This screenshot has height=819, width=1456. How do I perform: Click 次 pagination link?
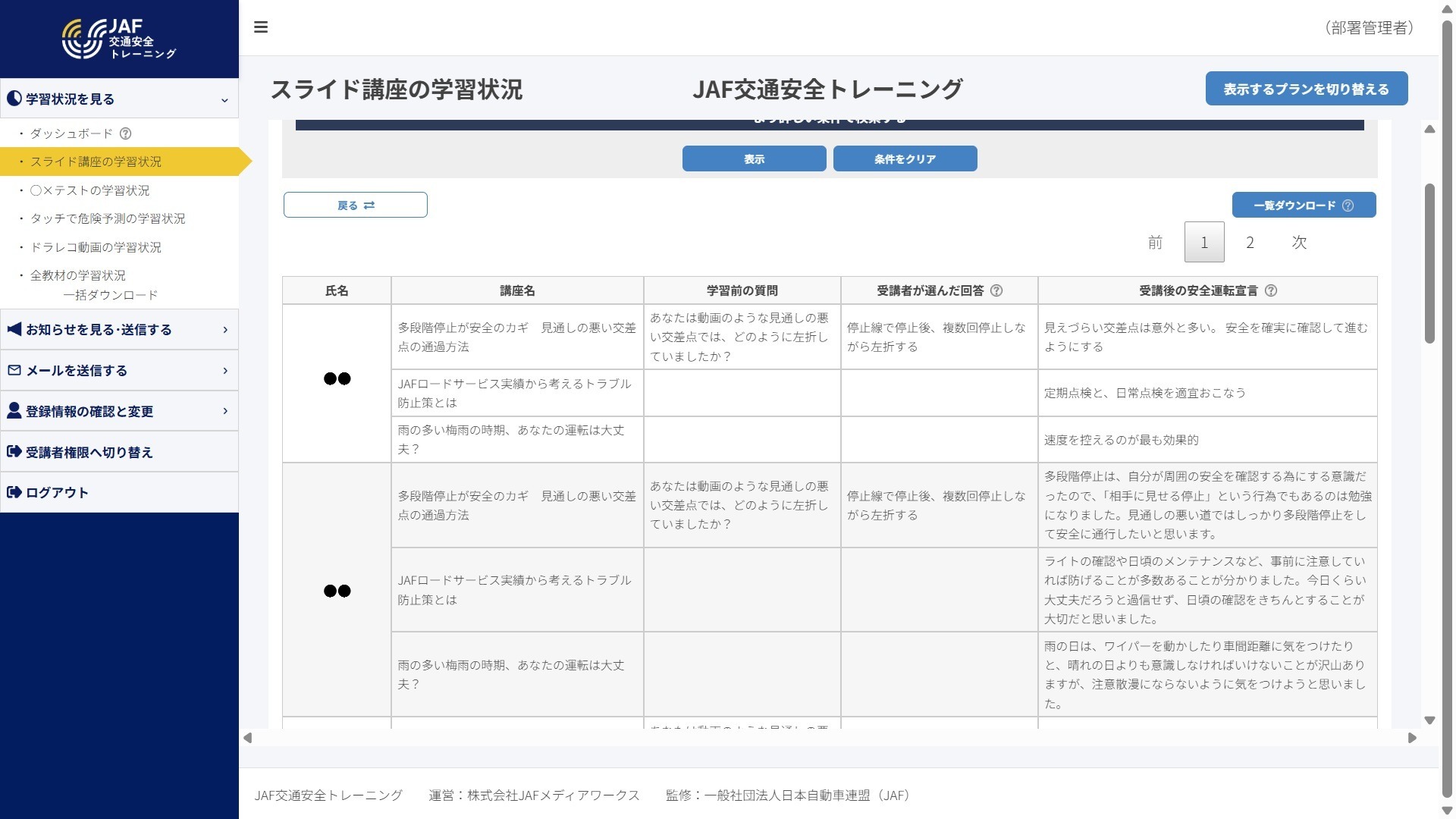[x=1299, y=242]
